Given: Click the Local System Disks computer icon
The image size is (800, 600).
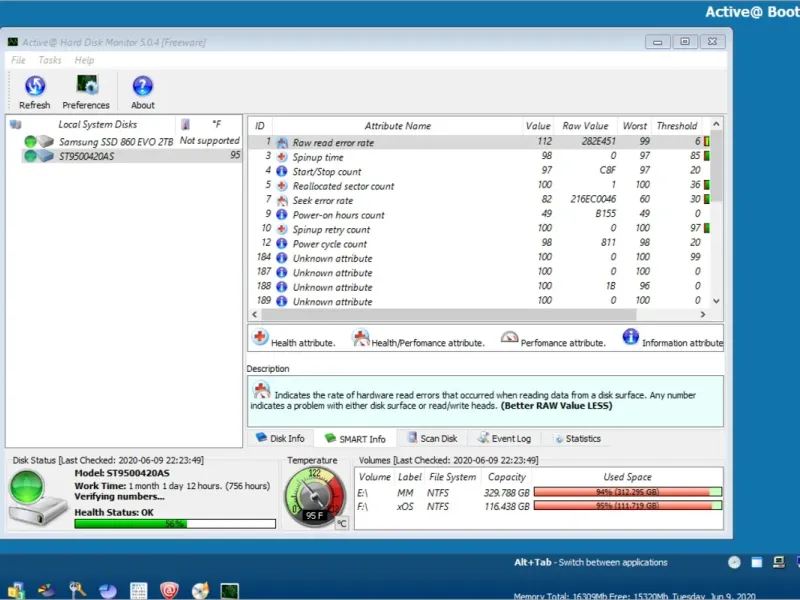Looking at the screenshot, I should [16, 124].
